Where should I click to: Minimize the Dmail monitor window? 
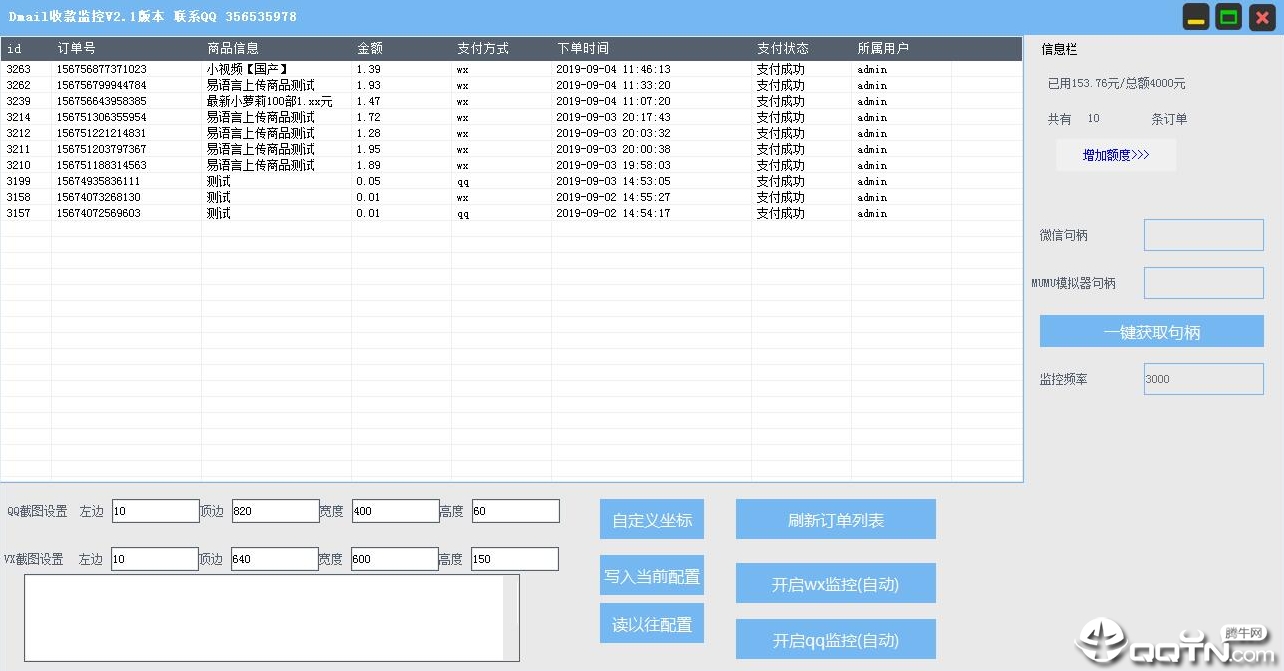click(1196, 17)
